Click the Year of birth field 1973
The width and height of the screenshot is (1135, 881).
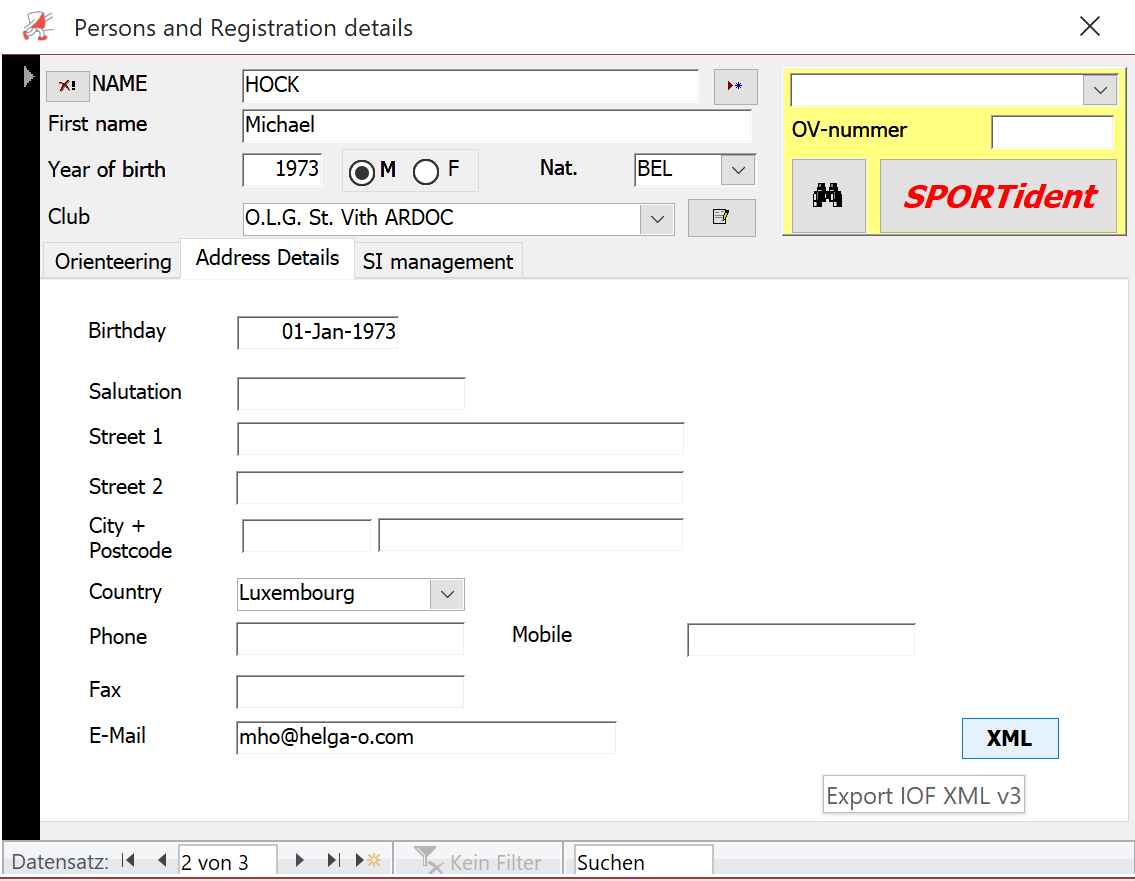[282, 170]
